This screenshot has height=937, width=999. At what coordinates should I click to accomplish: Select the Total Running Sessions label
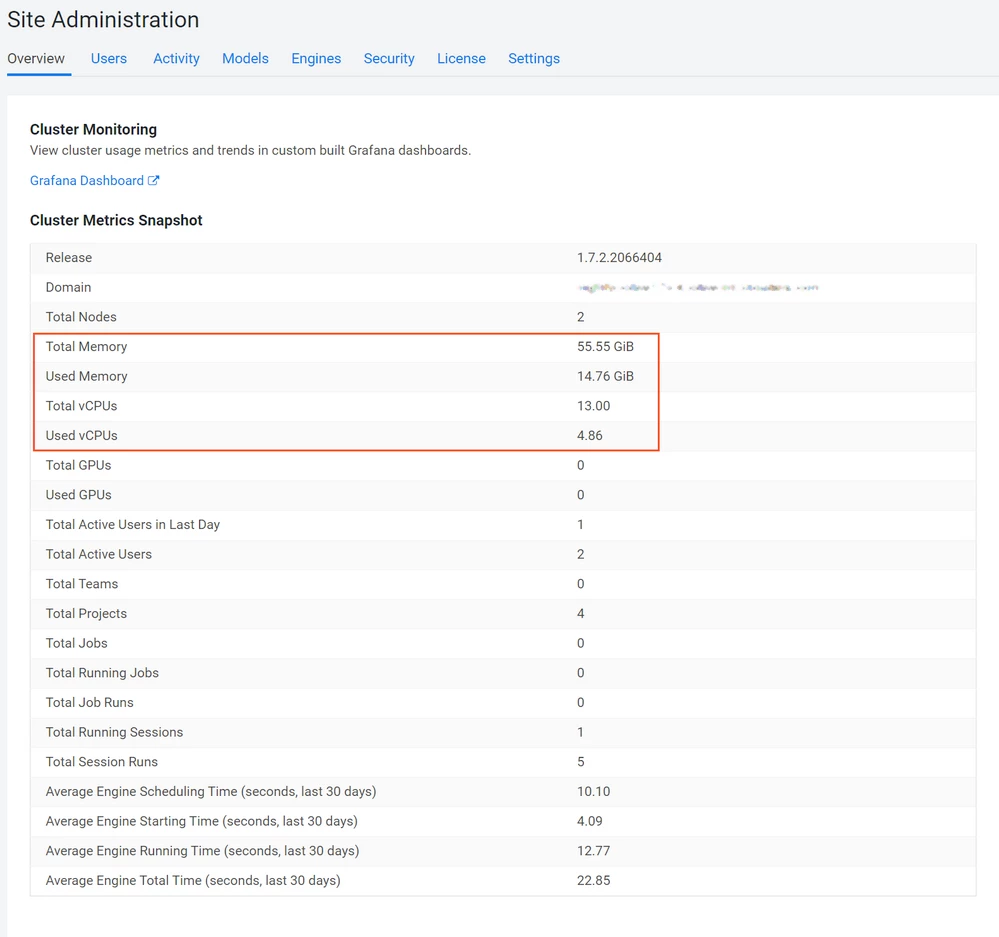(114, 733)
